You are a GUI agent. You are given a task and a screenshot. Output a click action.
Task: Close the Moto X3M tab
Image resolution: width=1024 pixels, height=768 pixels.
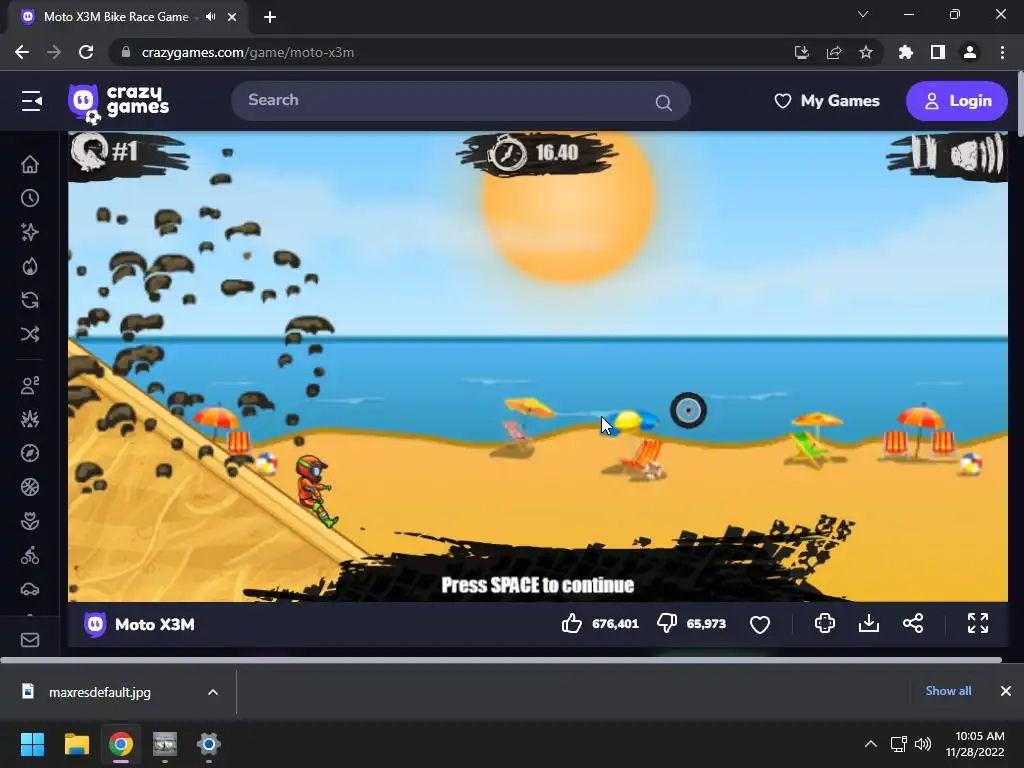coord(232,17)
